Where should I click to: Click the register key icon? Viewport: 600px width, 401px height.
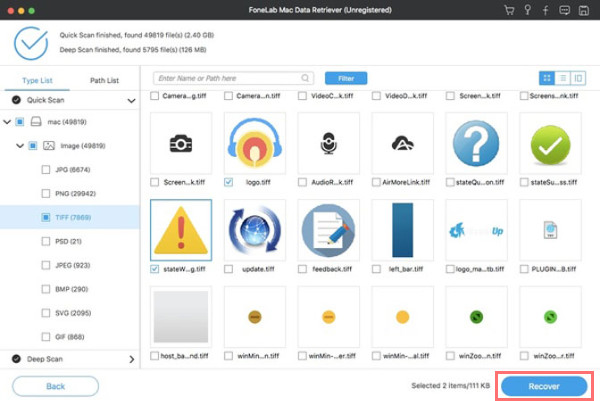tap(527, 10)
